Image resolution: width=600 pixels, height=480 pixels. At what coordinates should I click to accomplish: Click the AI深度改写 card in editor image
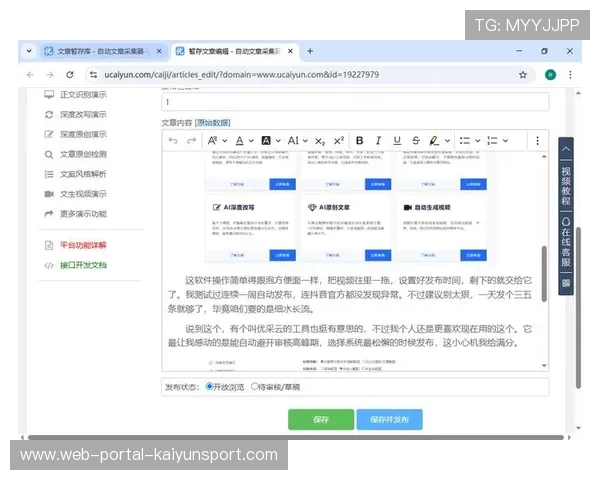(x=250, y=229)
